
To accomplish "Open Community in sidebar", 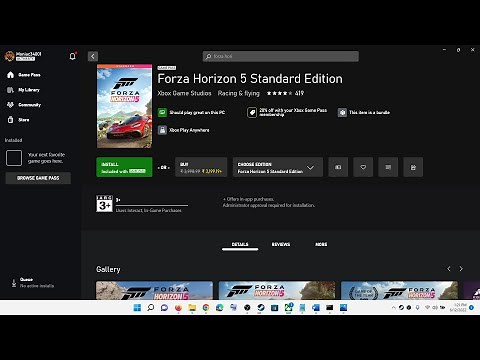I will coord(24,105).
